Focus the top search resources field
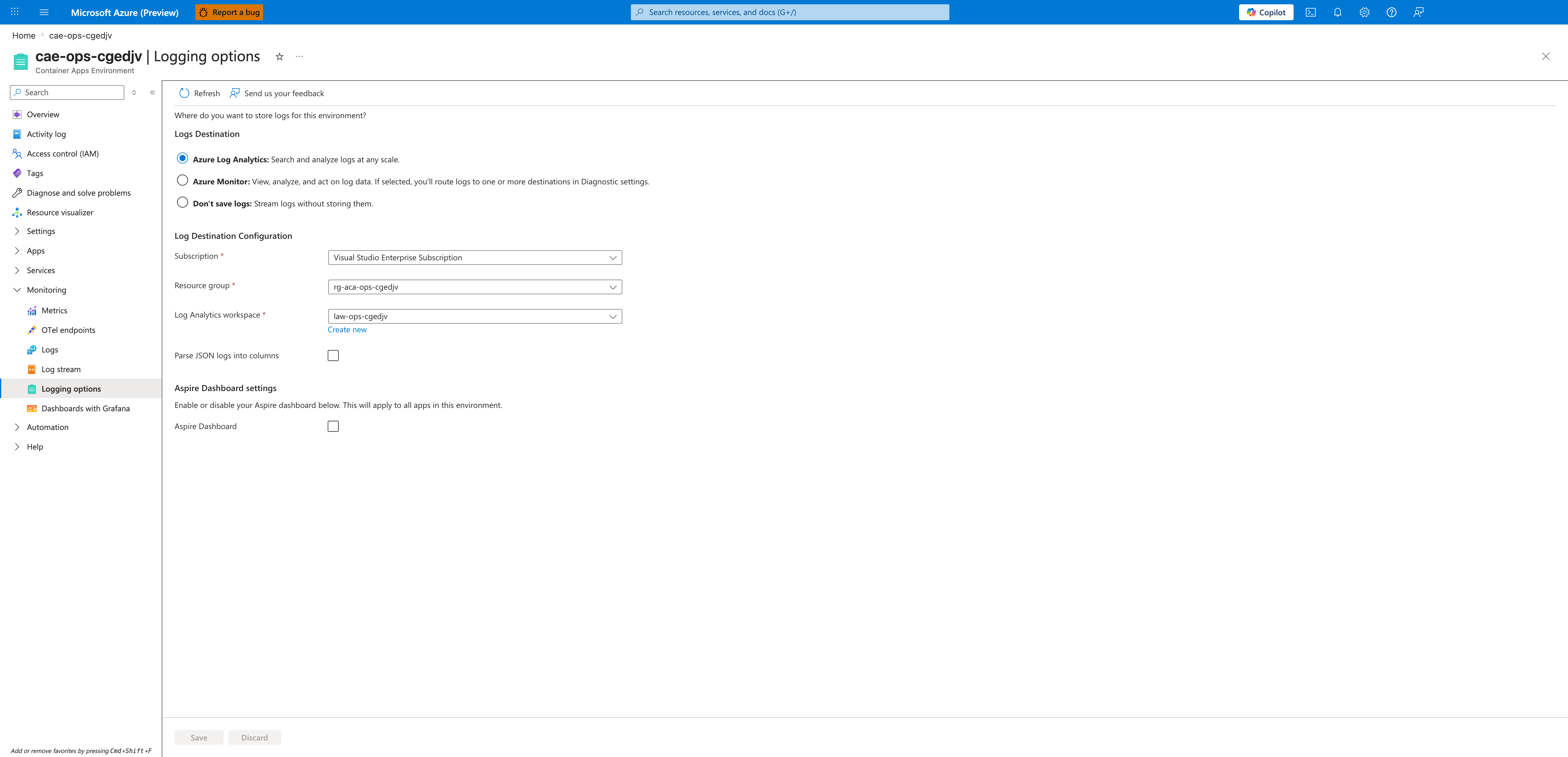This screenshot has height=757, width=1568. point(790,12)
